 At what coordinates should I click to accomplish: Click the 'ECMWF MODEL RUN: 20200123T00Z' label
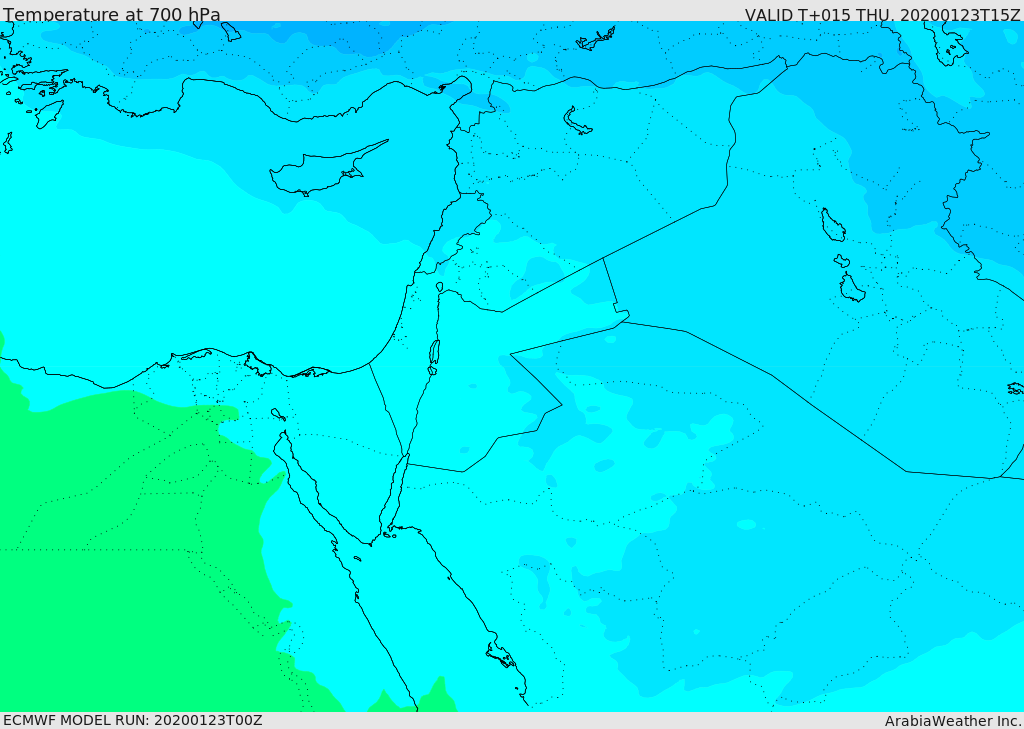[133, 720]
